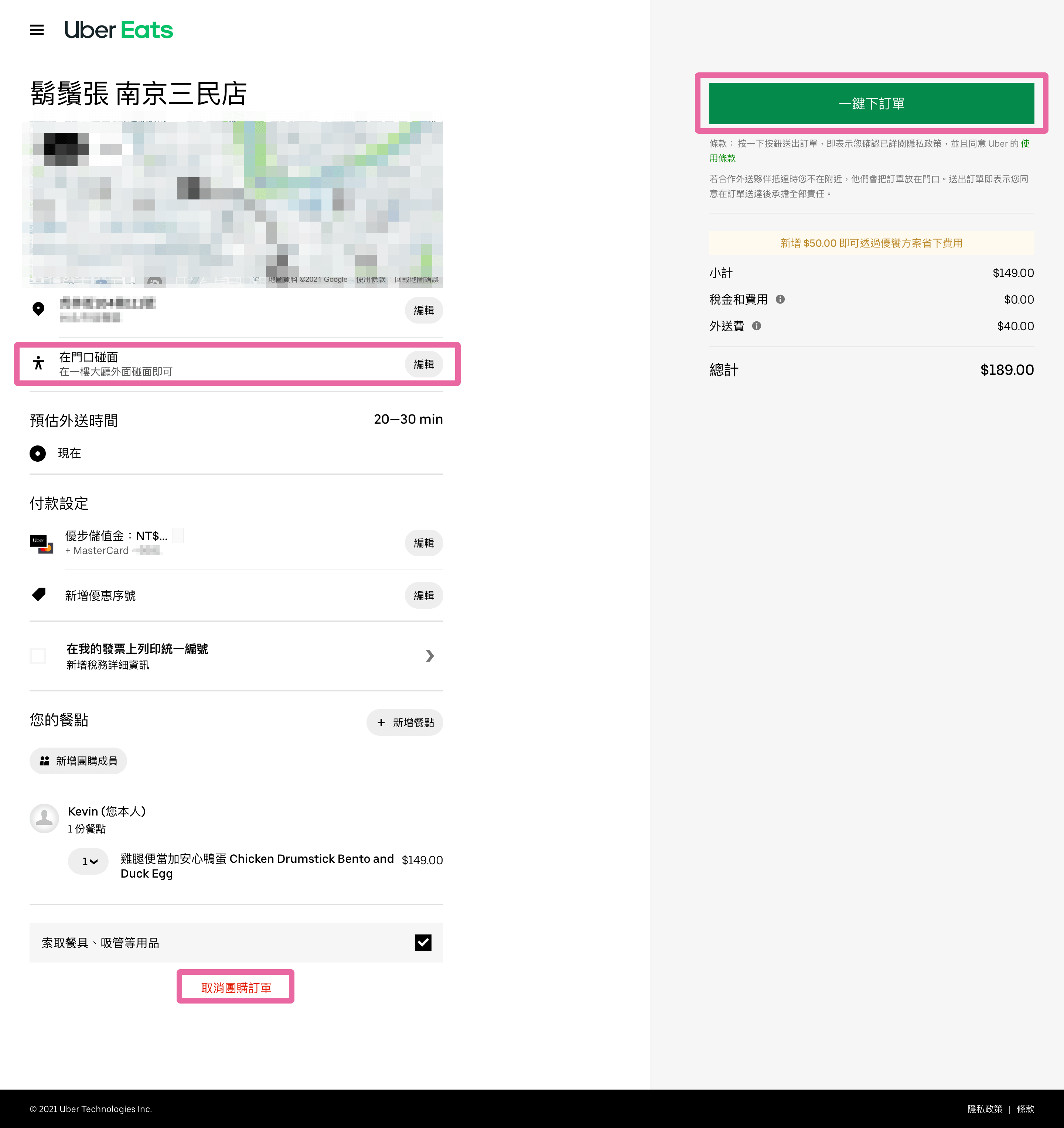Click the add $50.00 savings banner

pos(872,243)
